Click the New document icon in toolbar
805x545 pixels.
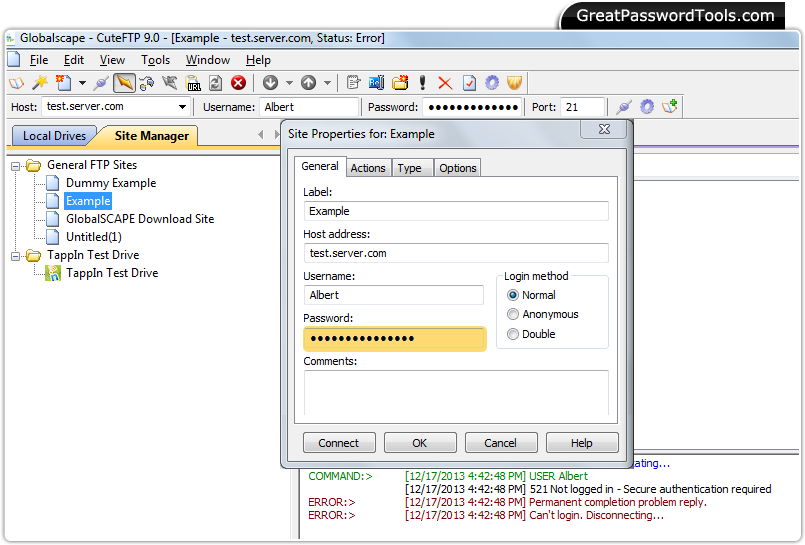click(x=64, y=83)
